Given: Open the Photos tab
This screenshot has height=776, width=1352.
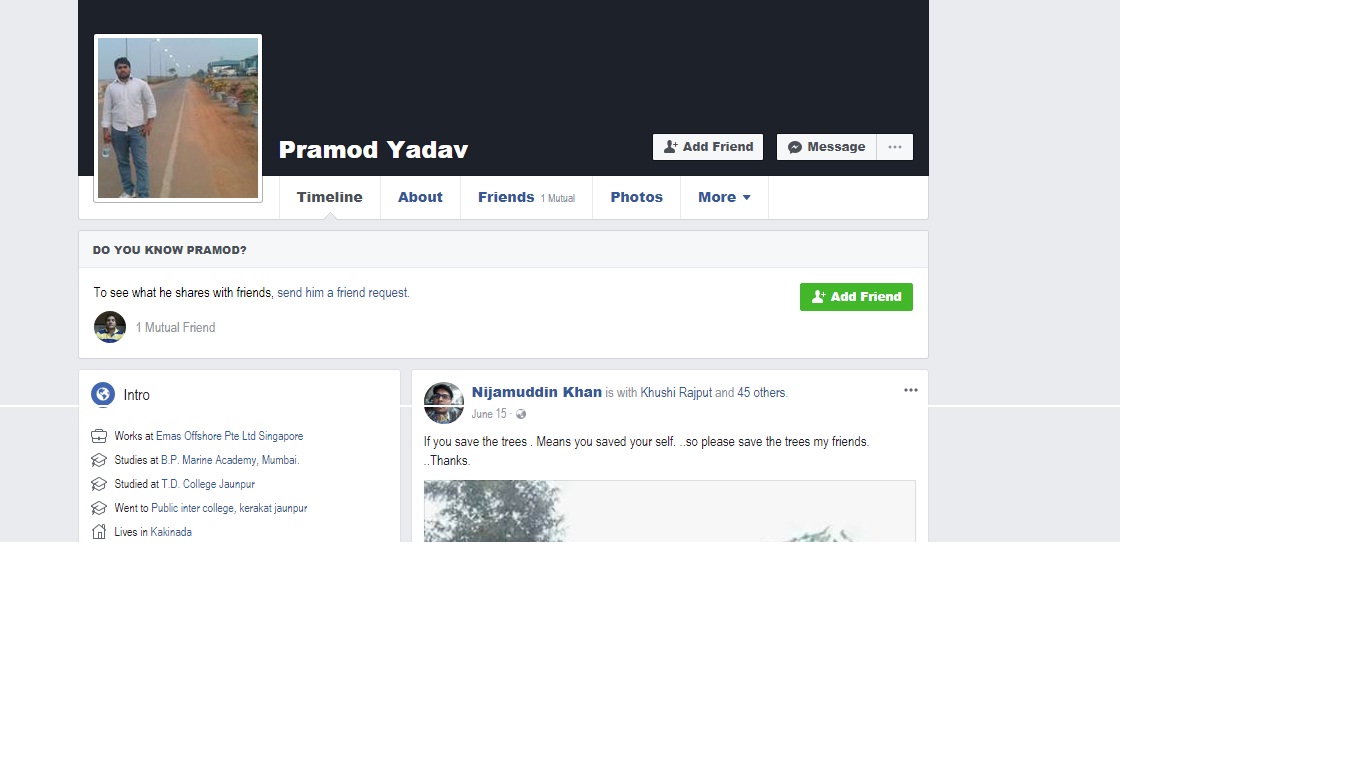Looking at the screenshot, I should 637,197.
